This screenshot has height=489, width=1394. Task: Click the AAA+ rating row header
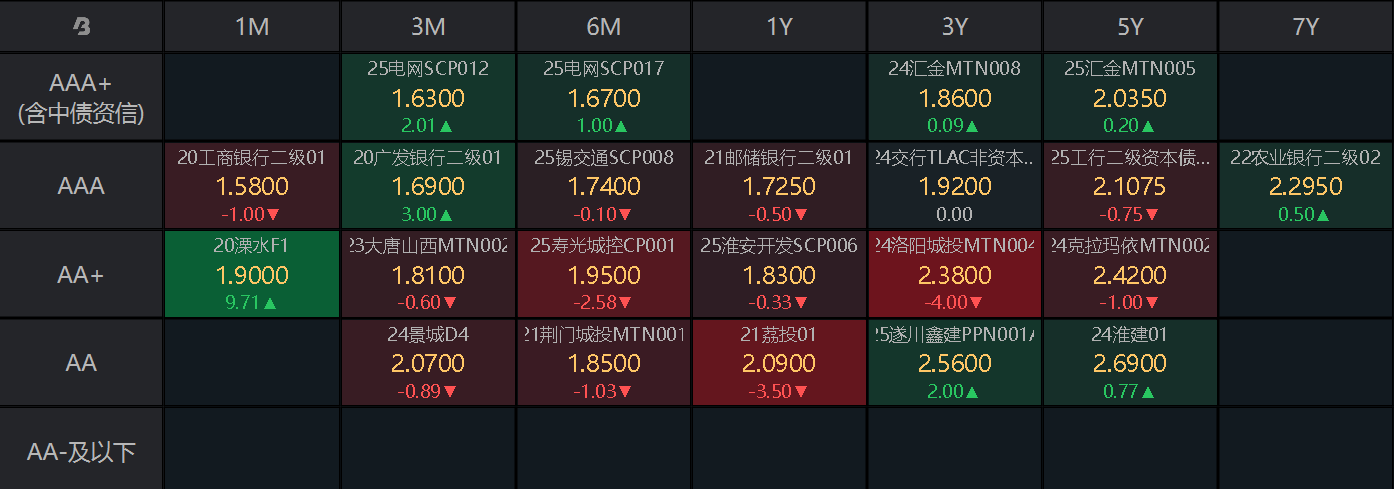pyautogui.click(x=81, y=98)
